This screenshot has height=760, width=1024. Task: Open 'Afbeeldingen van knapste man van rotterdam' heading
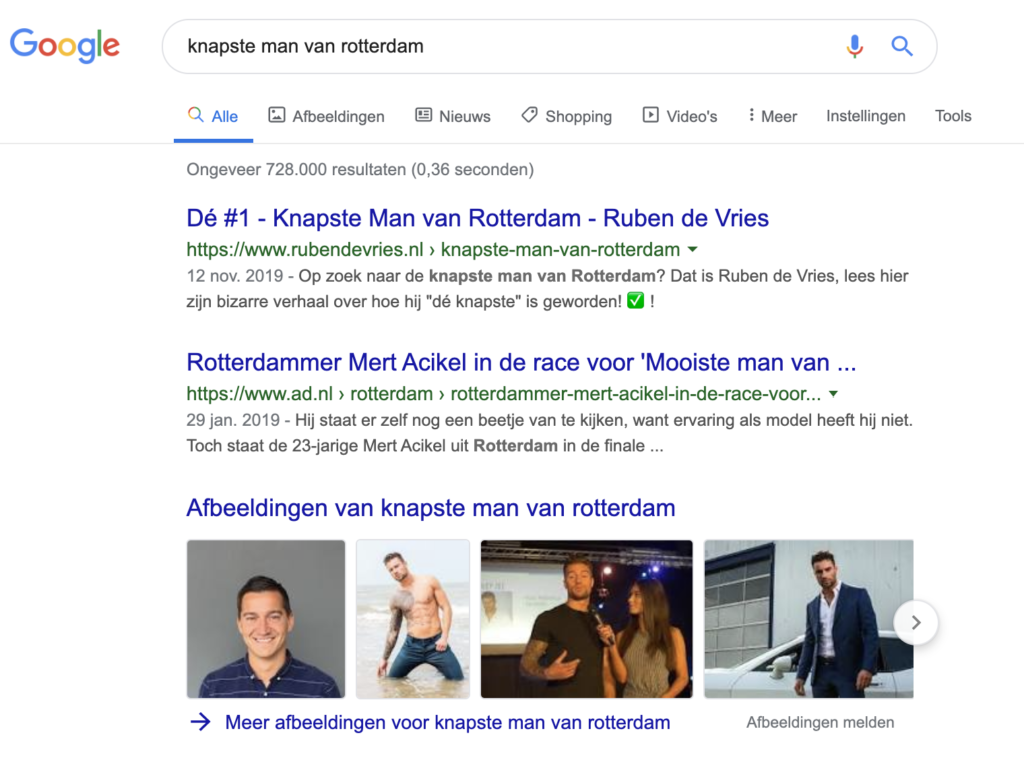pyautogui.click(x=431, y=508)
